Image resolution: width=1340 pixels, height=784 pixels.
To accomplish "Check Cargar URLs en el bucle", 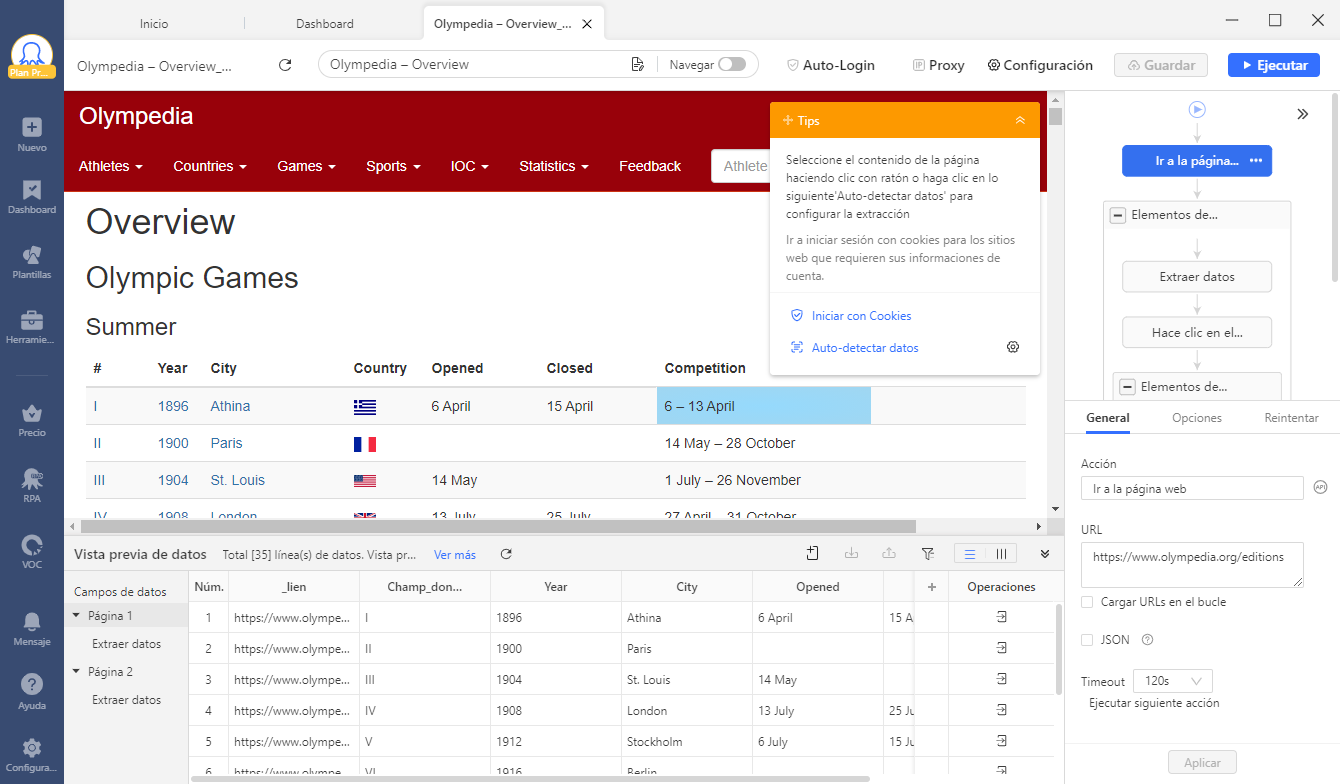I will point(1087,602).
